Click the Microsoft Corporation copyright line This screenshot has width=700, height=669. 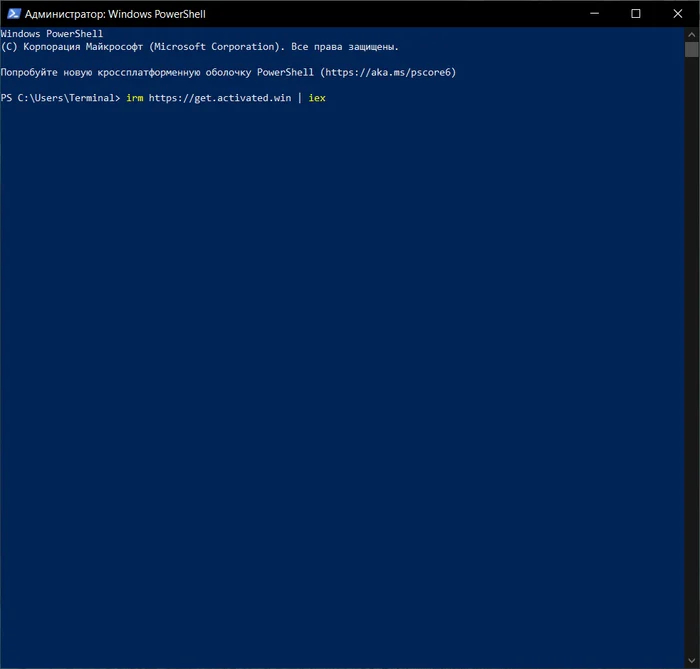coord(200,46)
